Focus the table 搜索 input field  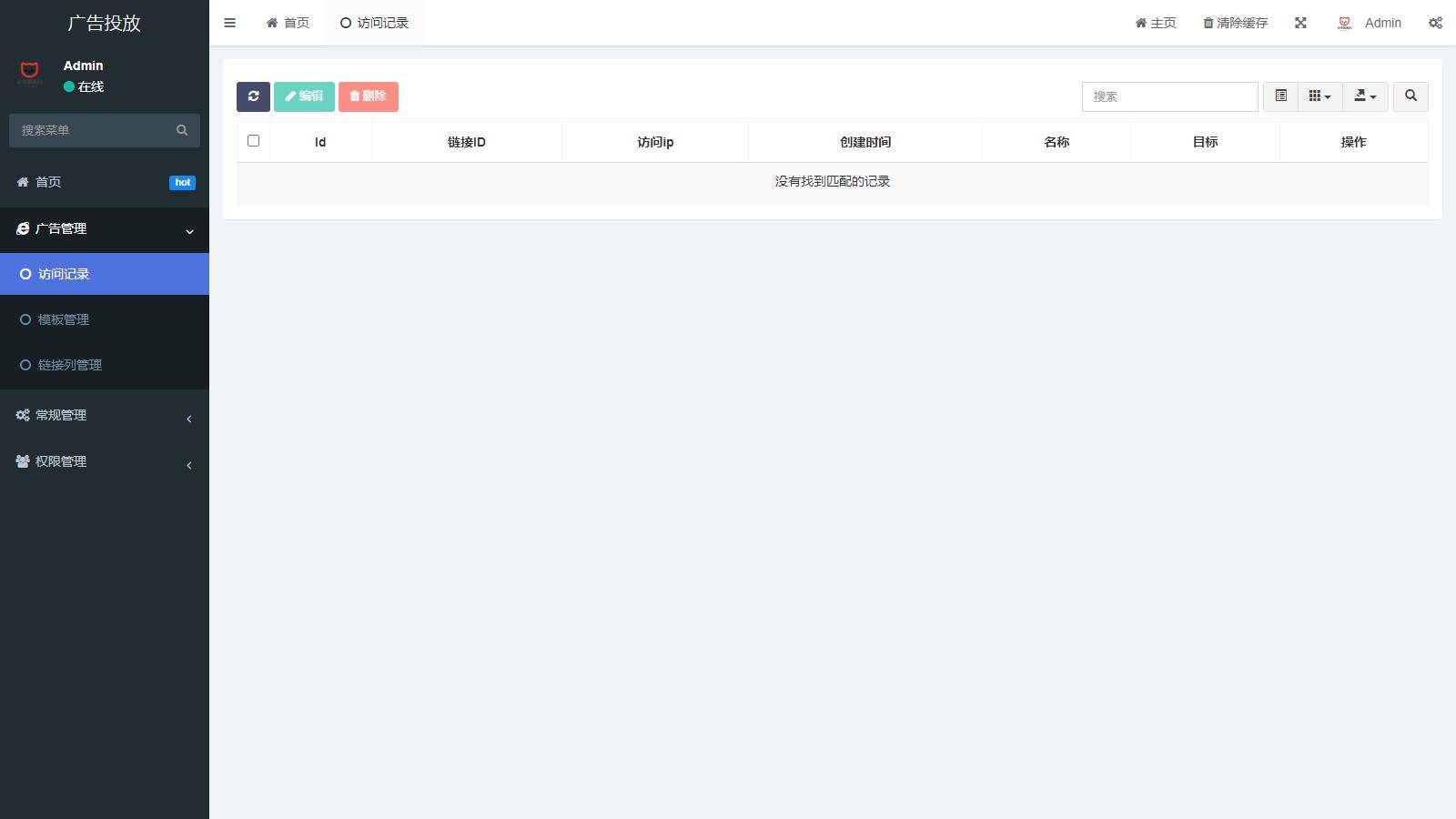pos(1169,96)
